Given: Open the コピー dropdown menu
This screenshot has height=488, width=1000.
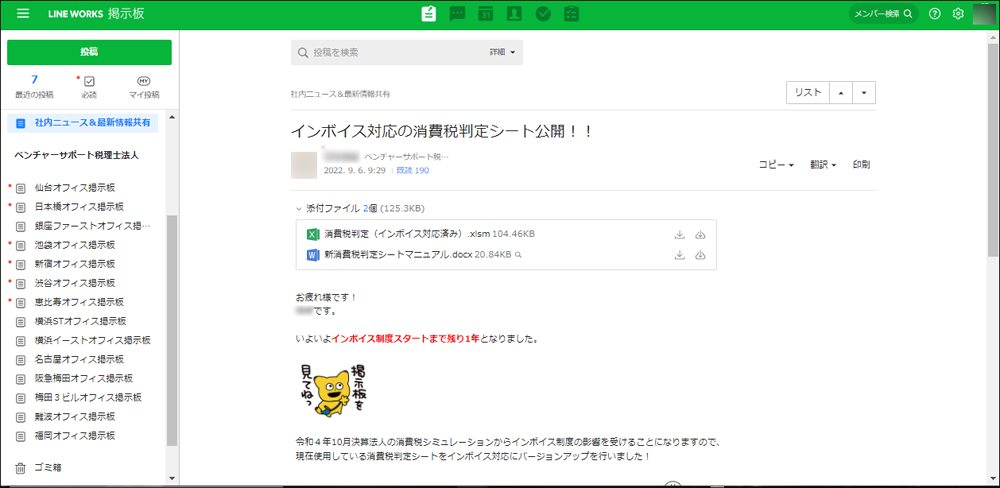Looking at the screenshot, I should pyautogui.click(x=776, y=164).
